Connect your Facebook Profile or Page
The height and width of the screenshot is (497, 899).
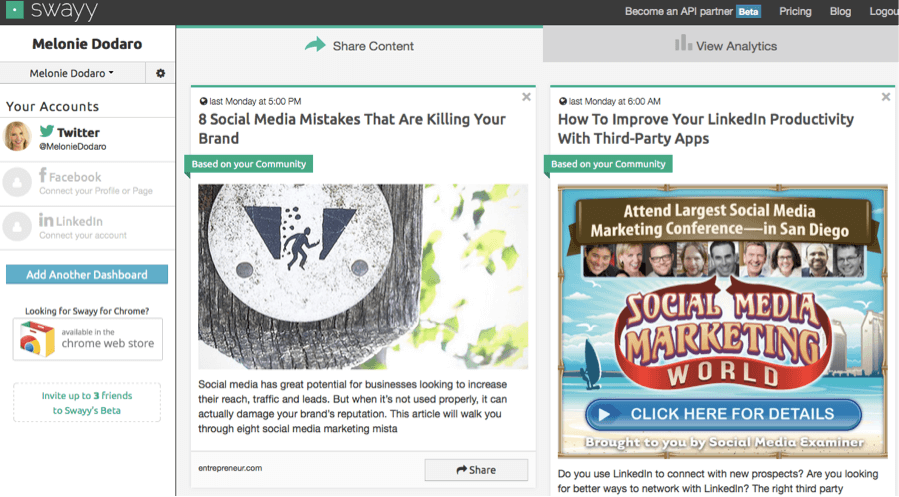tap(96, 191)
